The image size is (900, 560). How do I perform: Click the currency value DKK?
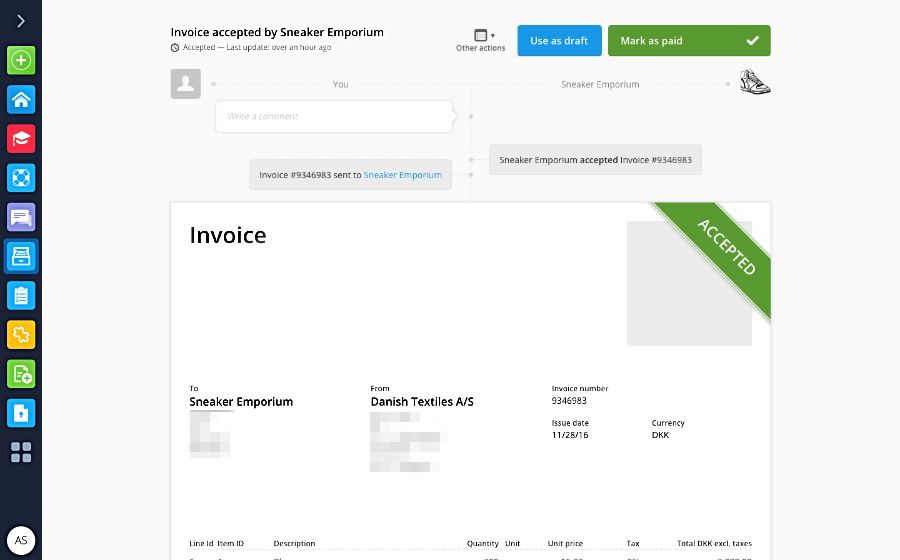point(660,435)
